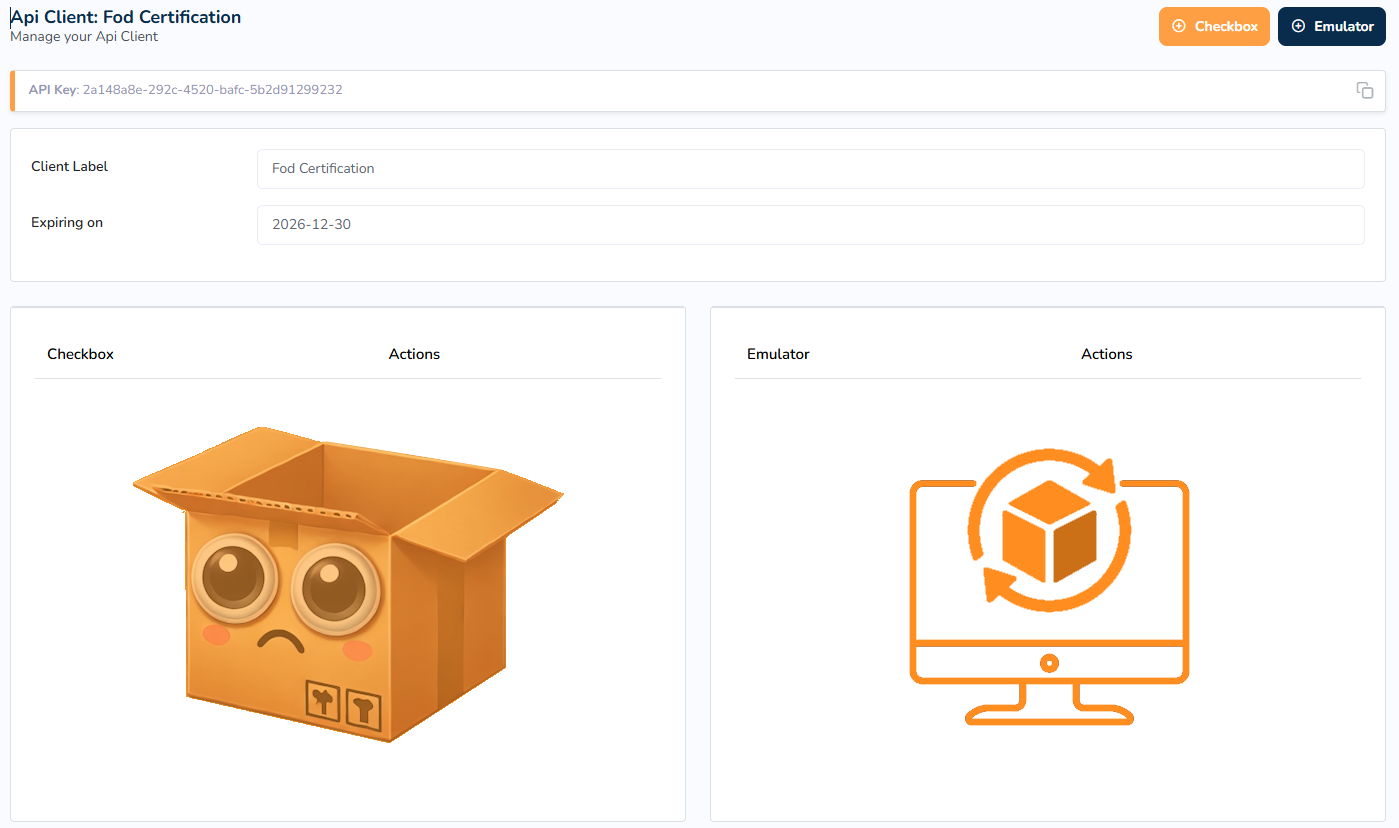Click the plus icon in Checkbox button

point(1178,26)
